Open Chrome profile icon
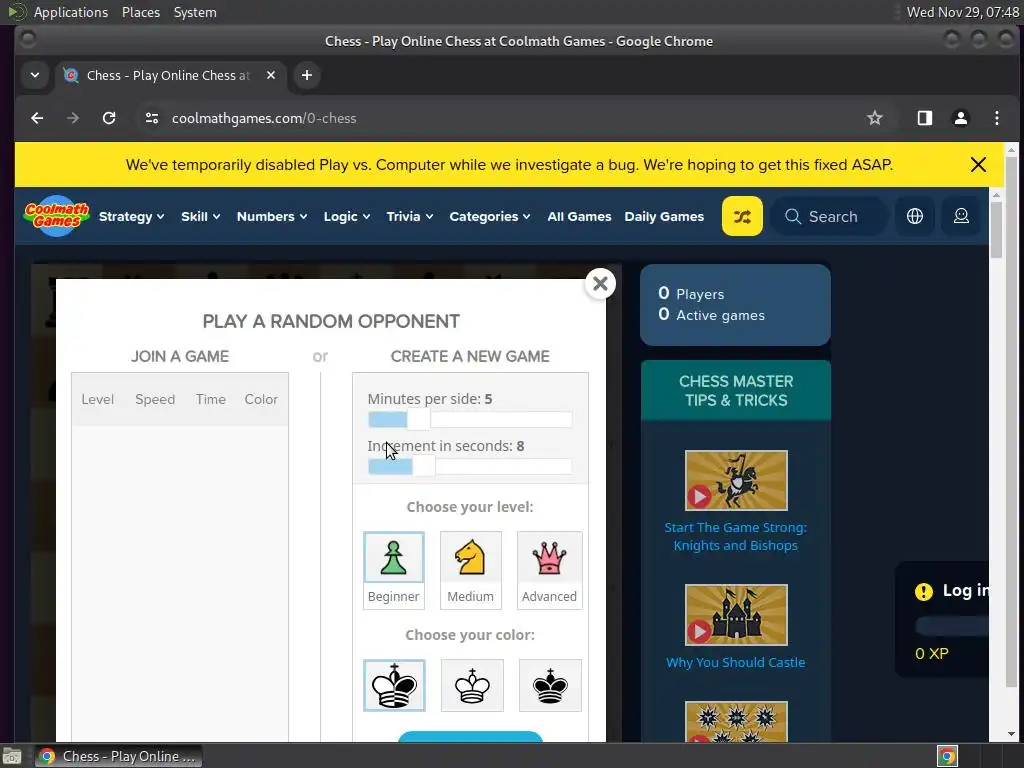1024x768 pixels. tap(961, 118)
